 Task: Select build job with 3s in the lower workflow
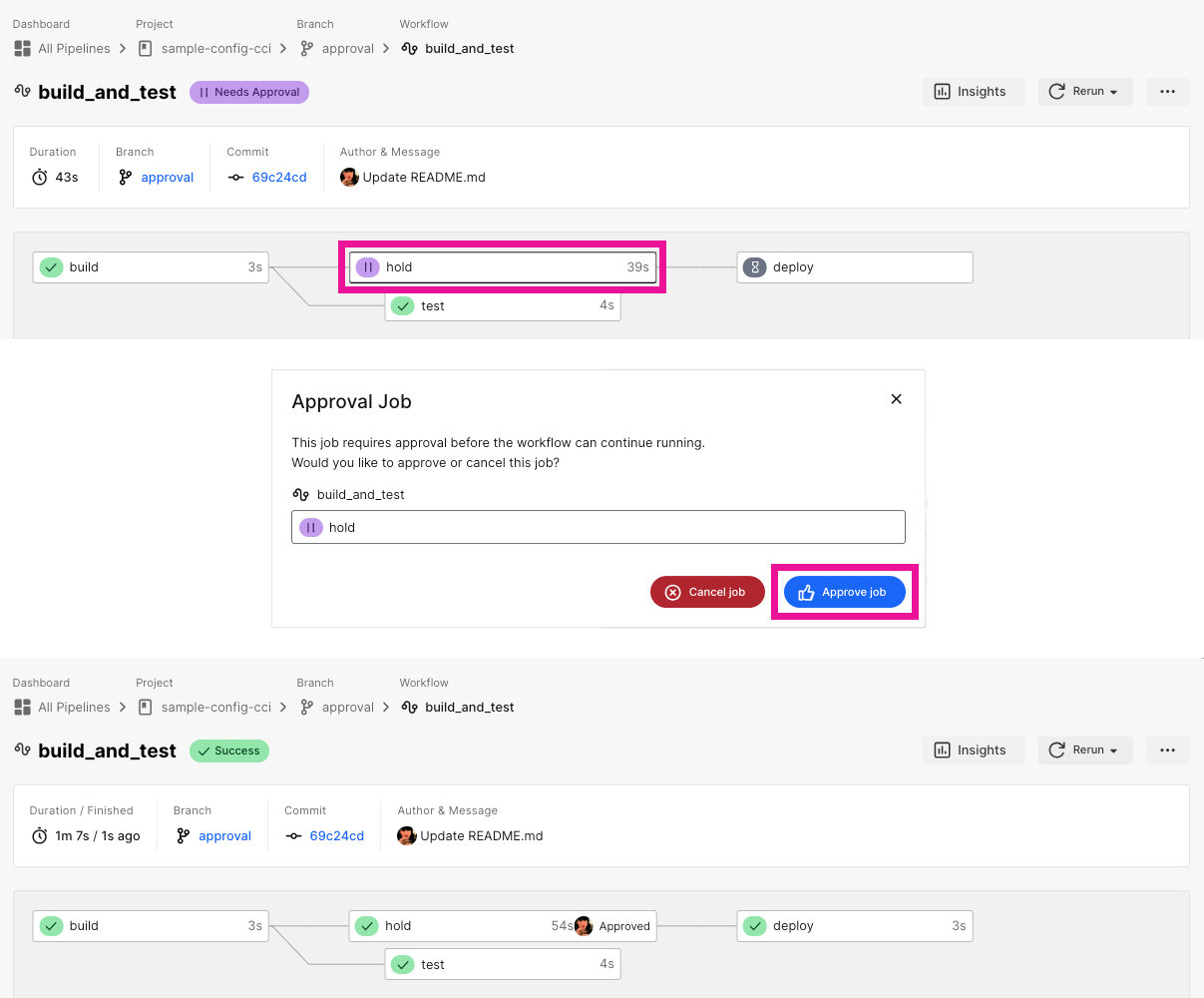pyautogui.click(x=151, y=926)
